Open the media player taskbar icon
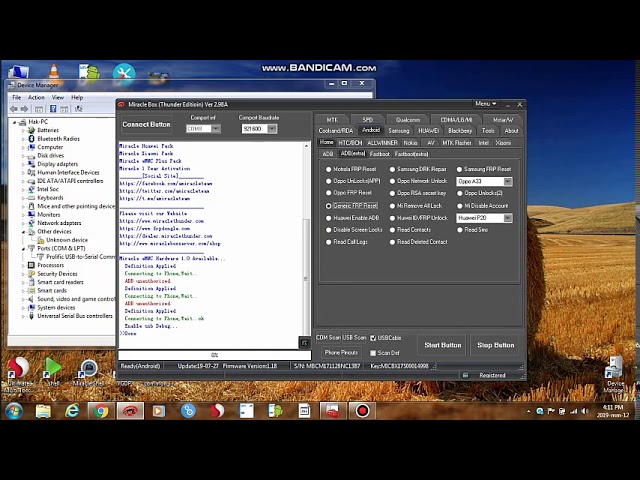Image resolution: width=640 pixels, height=480 pixels. 159,411
